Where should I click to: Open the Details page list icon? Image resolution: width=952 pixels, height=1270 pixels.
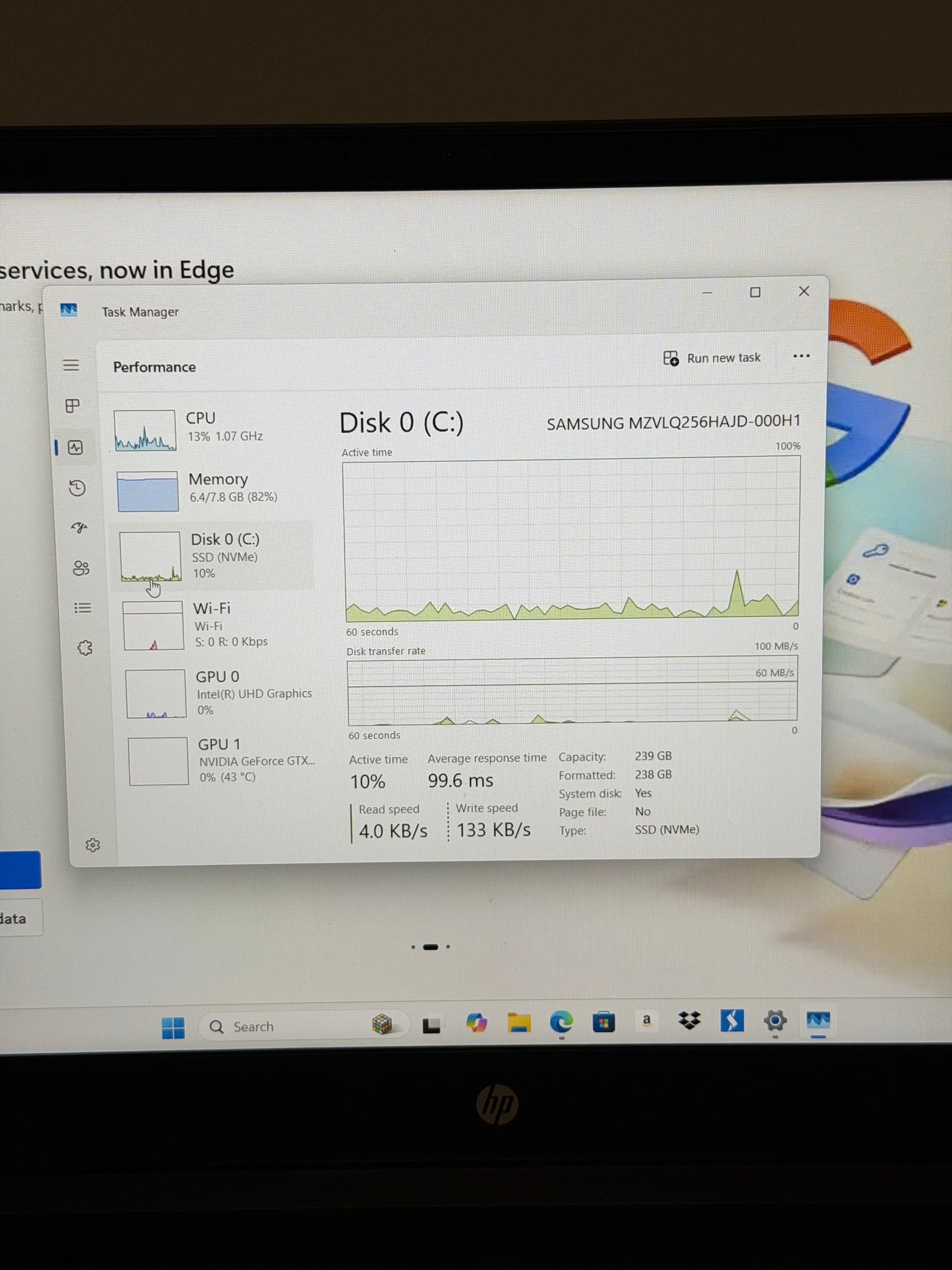[x=83, y=608]
